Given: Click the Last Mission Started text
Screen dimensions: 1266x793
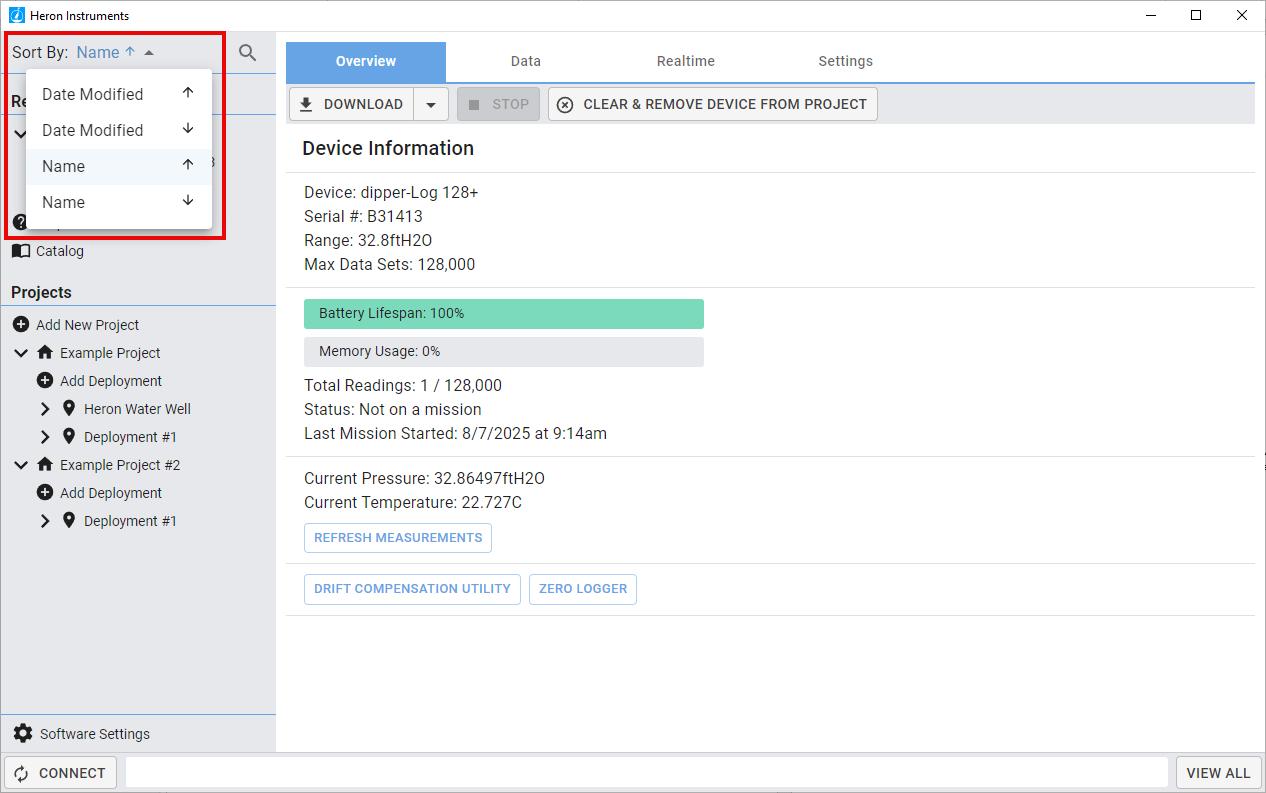Looking at the screenshot, I should [455, 434].
